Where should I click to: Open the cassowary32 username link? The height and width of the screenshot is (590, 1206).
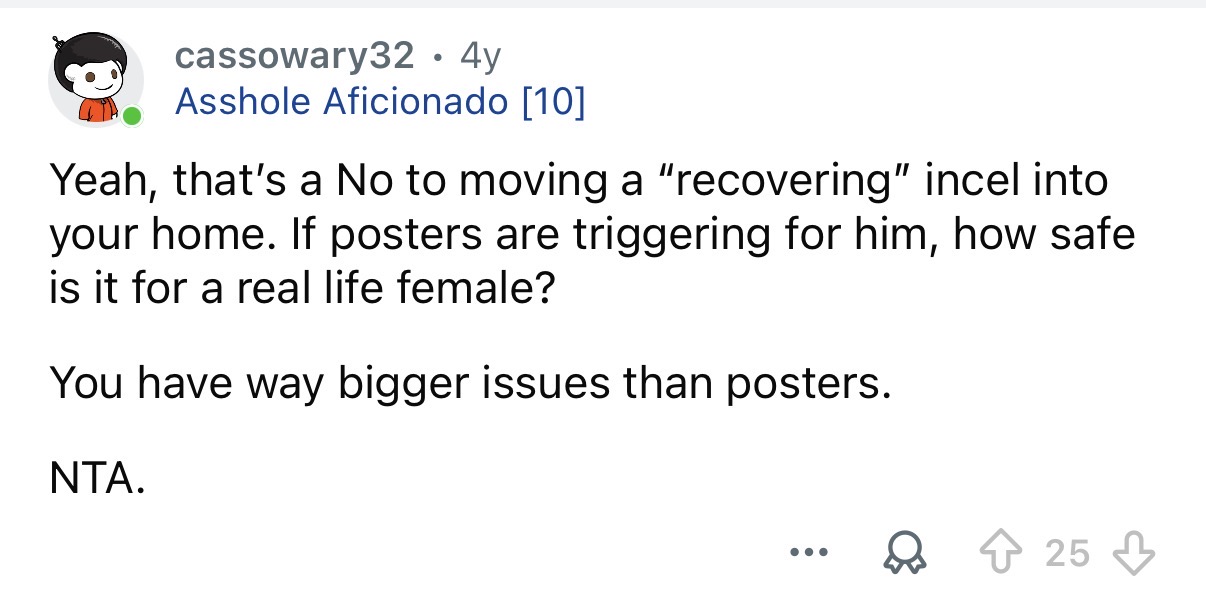point(294,56)
